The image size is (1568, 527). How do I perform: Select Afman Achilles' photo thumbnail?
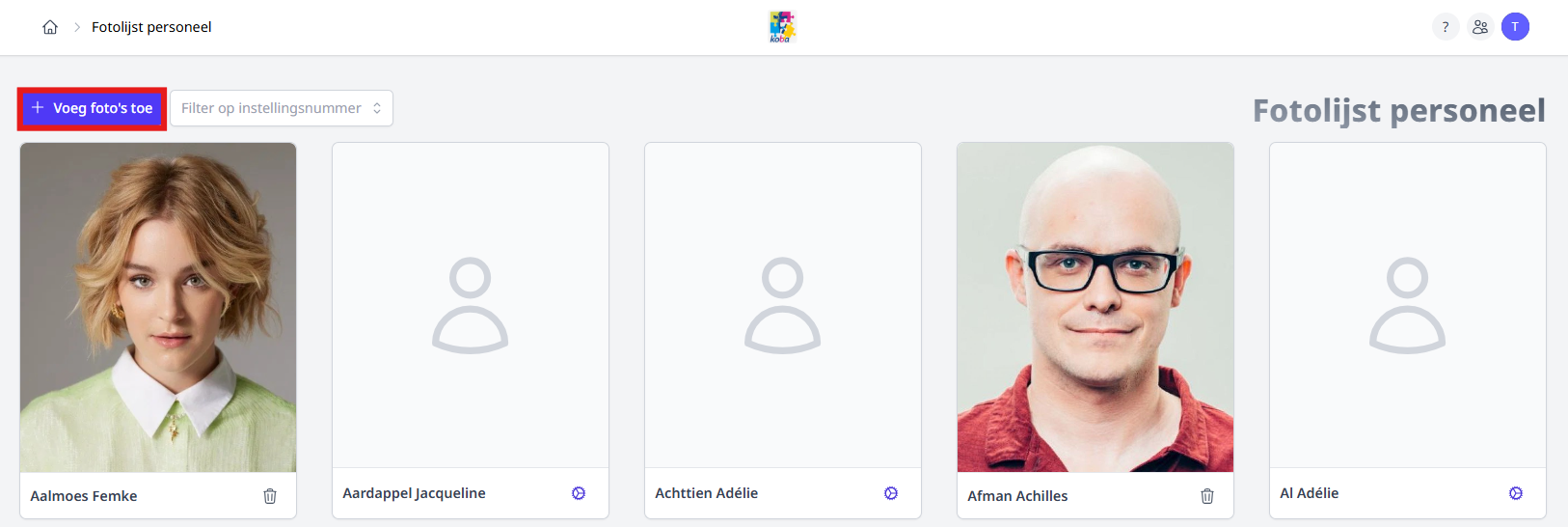tap(1095, 307)
